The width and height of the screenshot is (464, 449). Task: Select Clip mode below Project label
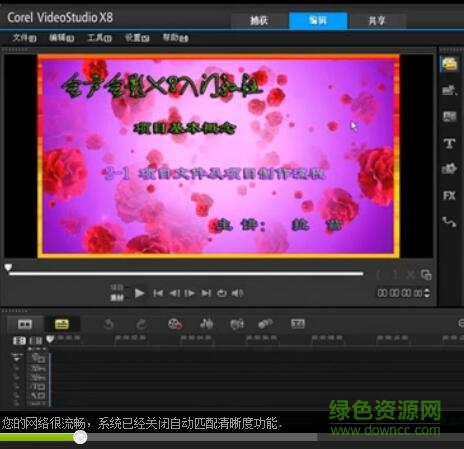[117, 298]
